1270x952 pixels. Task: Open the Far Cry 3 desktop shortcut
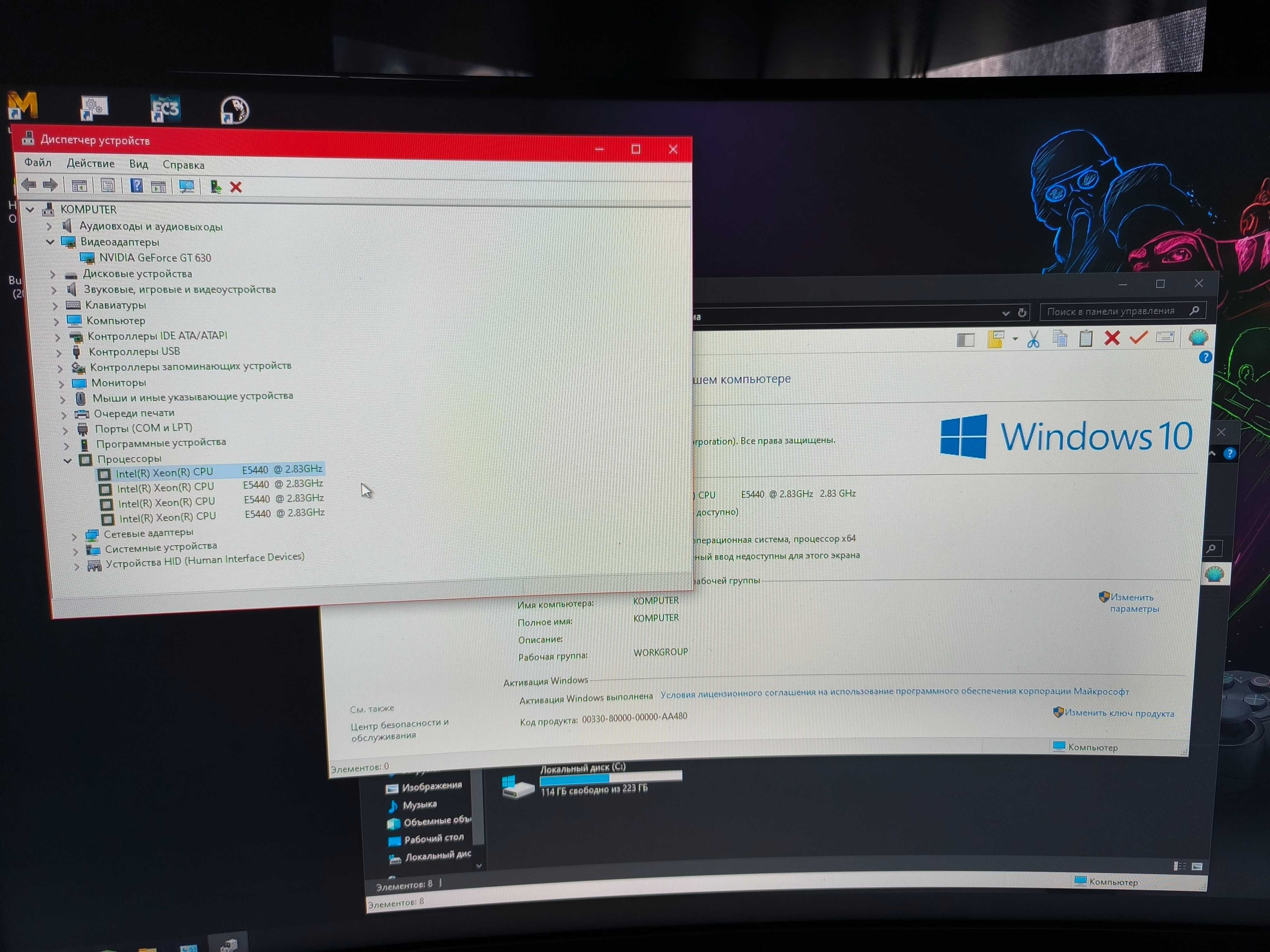(165, 109)
